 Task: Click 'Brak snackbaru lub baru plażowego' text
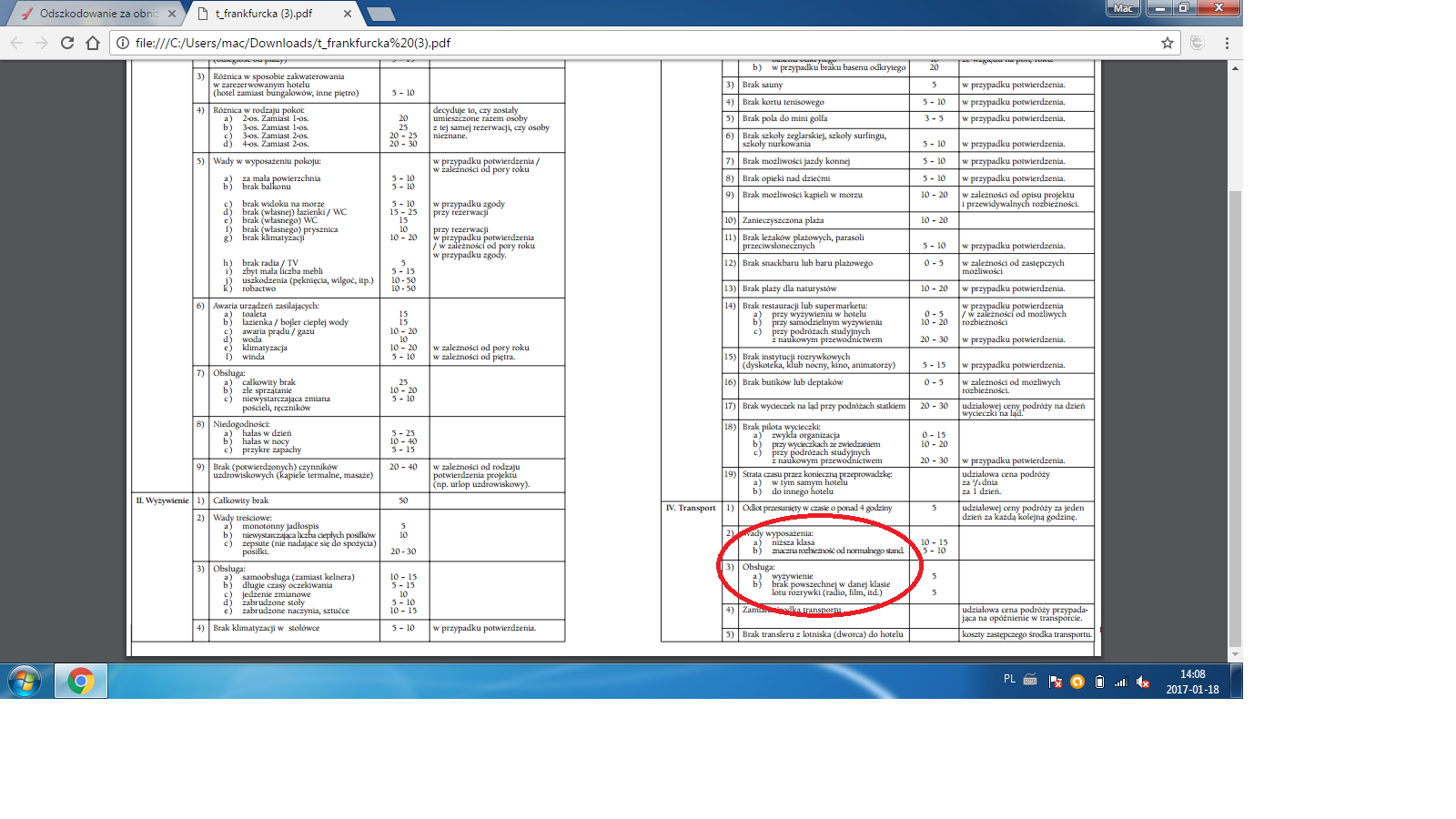coord(808,263)
